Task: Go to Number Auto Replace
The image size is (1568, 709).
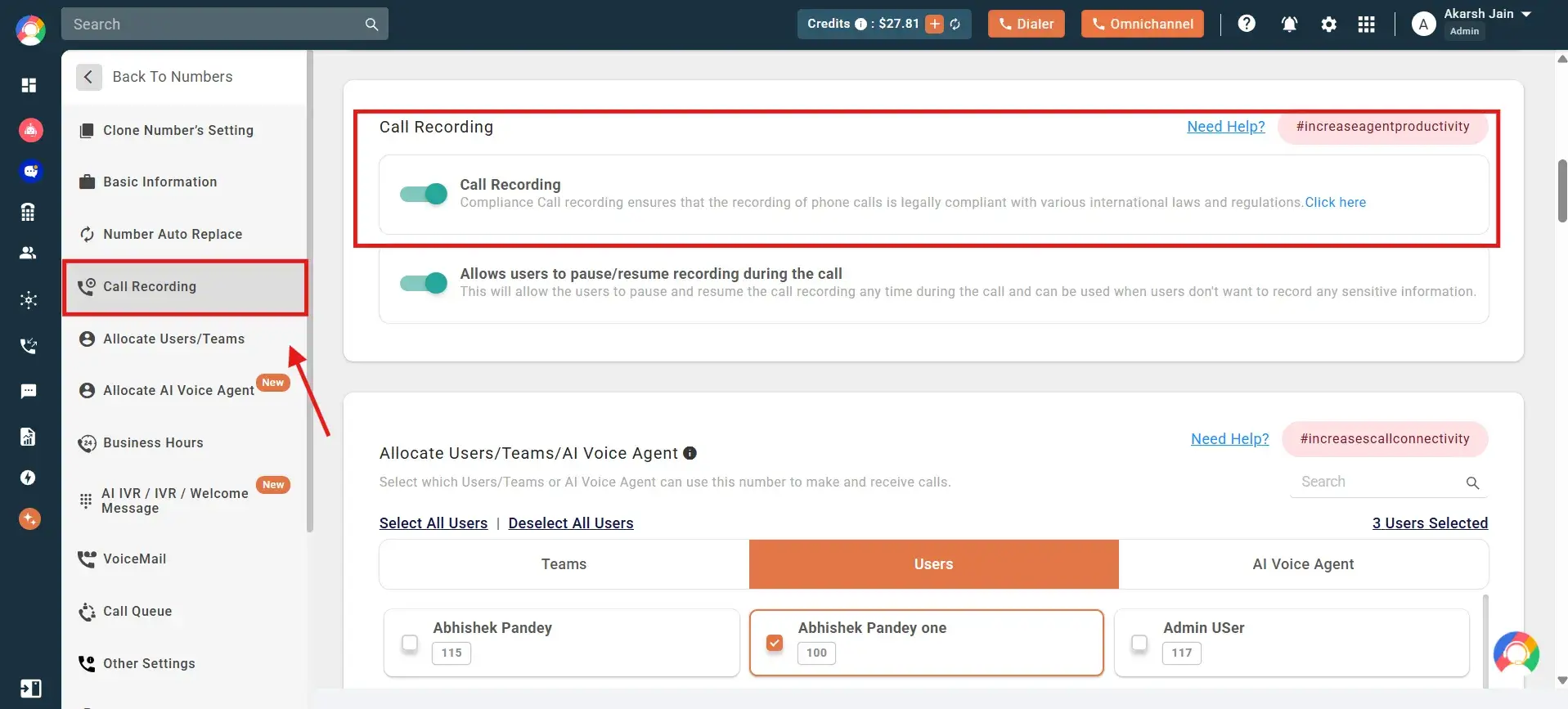Action: 185,235
